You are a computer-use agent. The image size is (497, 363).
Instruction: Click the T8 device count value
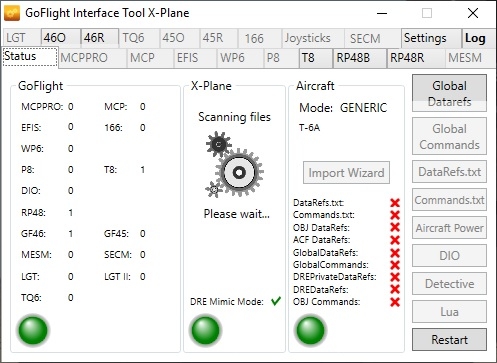(143, 170)
